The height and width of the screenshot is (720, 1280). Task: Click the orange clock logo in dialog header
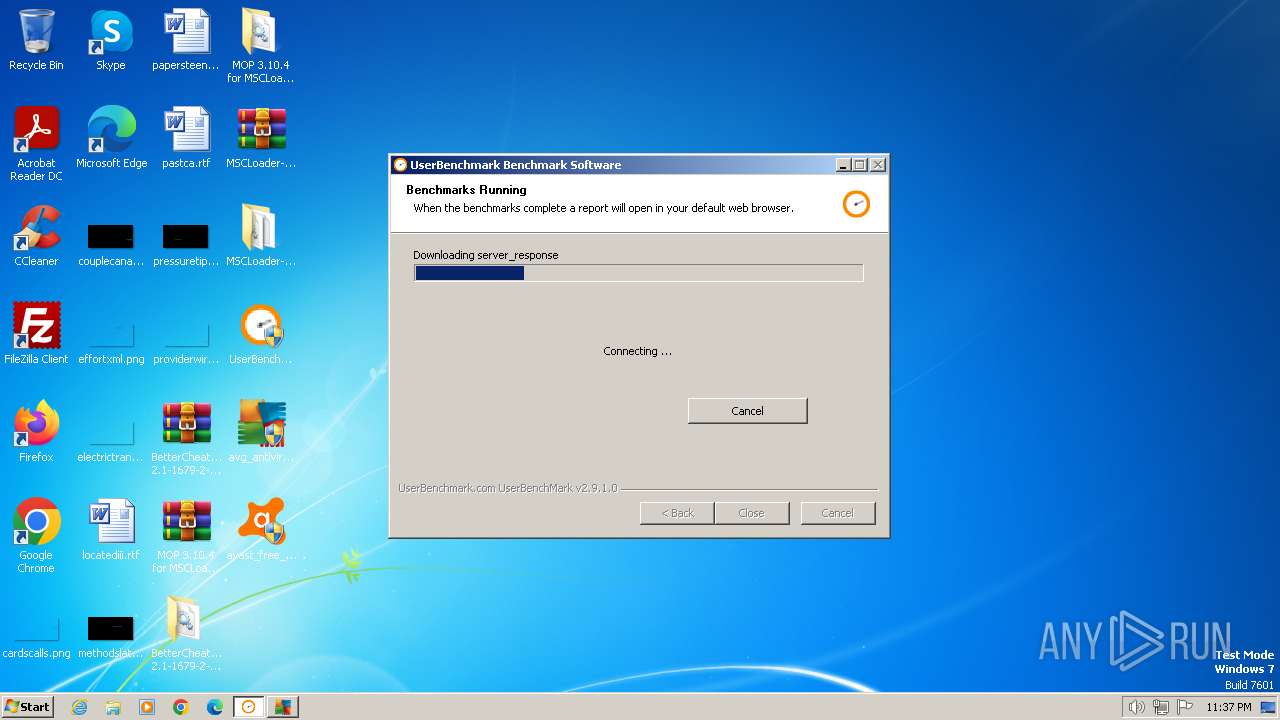pos(856,204)
